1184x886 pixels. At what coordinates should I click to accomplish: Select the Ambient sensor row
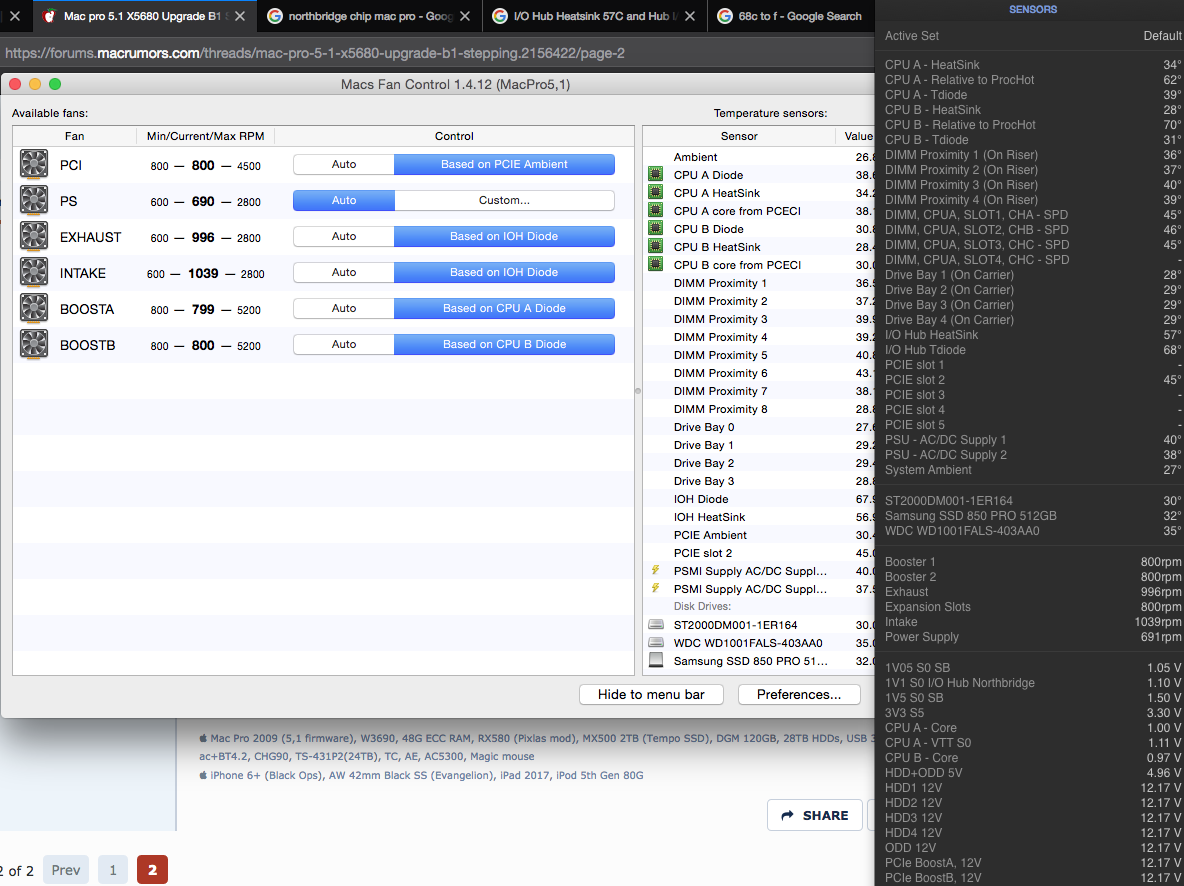click(x=758, y=157)
